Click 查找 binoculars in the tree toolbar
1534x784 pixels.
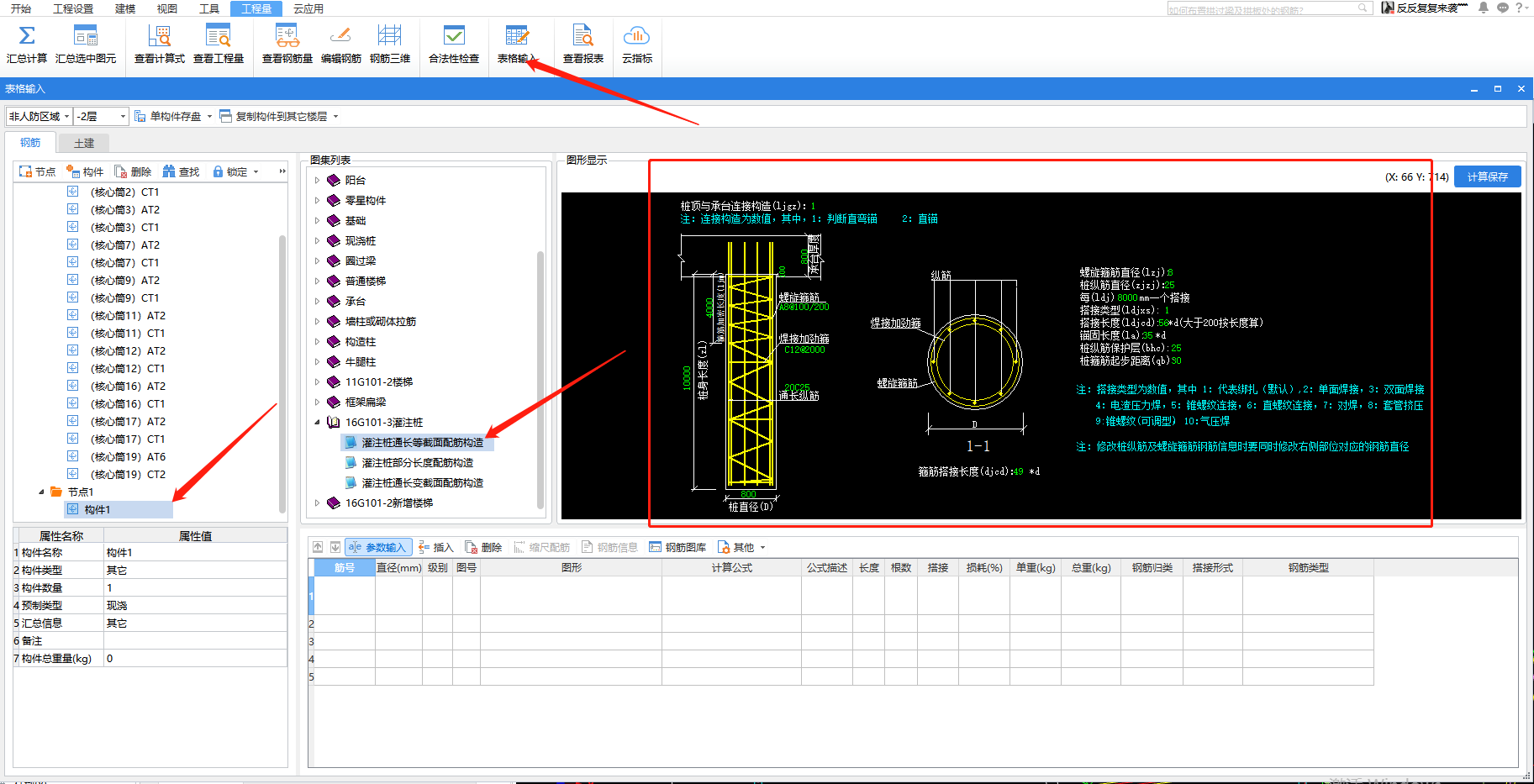click(x=181, y=171)
